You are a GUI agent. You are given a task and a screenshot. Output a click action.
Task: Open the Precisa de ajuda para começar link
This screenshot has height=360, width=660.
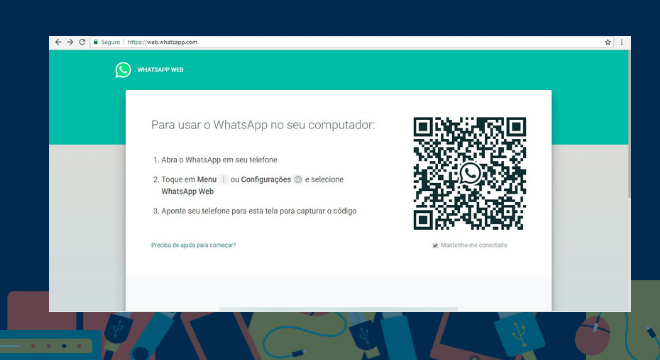(194, 245)
